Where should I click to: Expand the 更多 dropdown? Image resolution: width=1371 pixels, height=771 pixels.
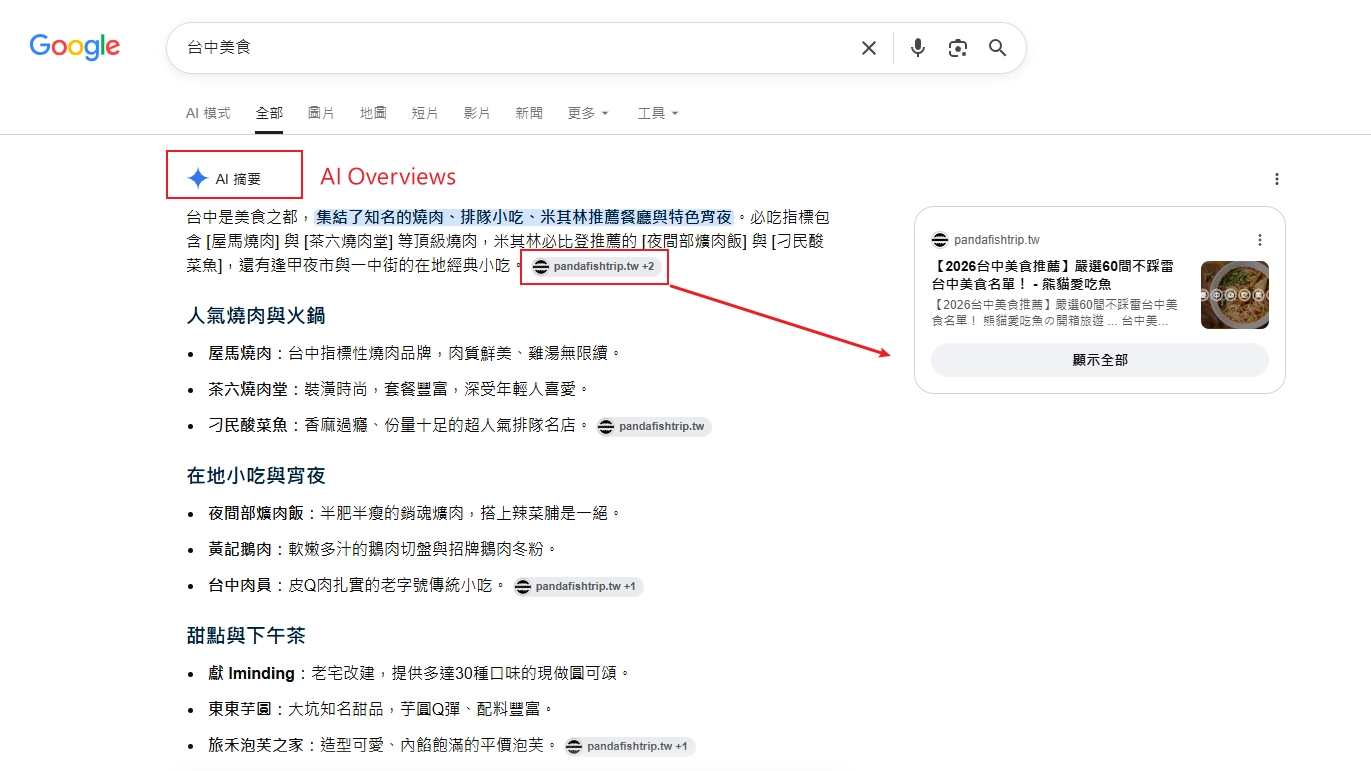[x=588, y=113]
